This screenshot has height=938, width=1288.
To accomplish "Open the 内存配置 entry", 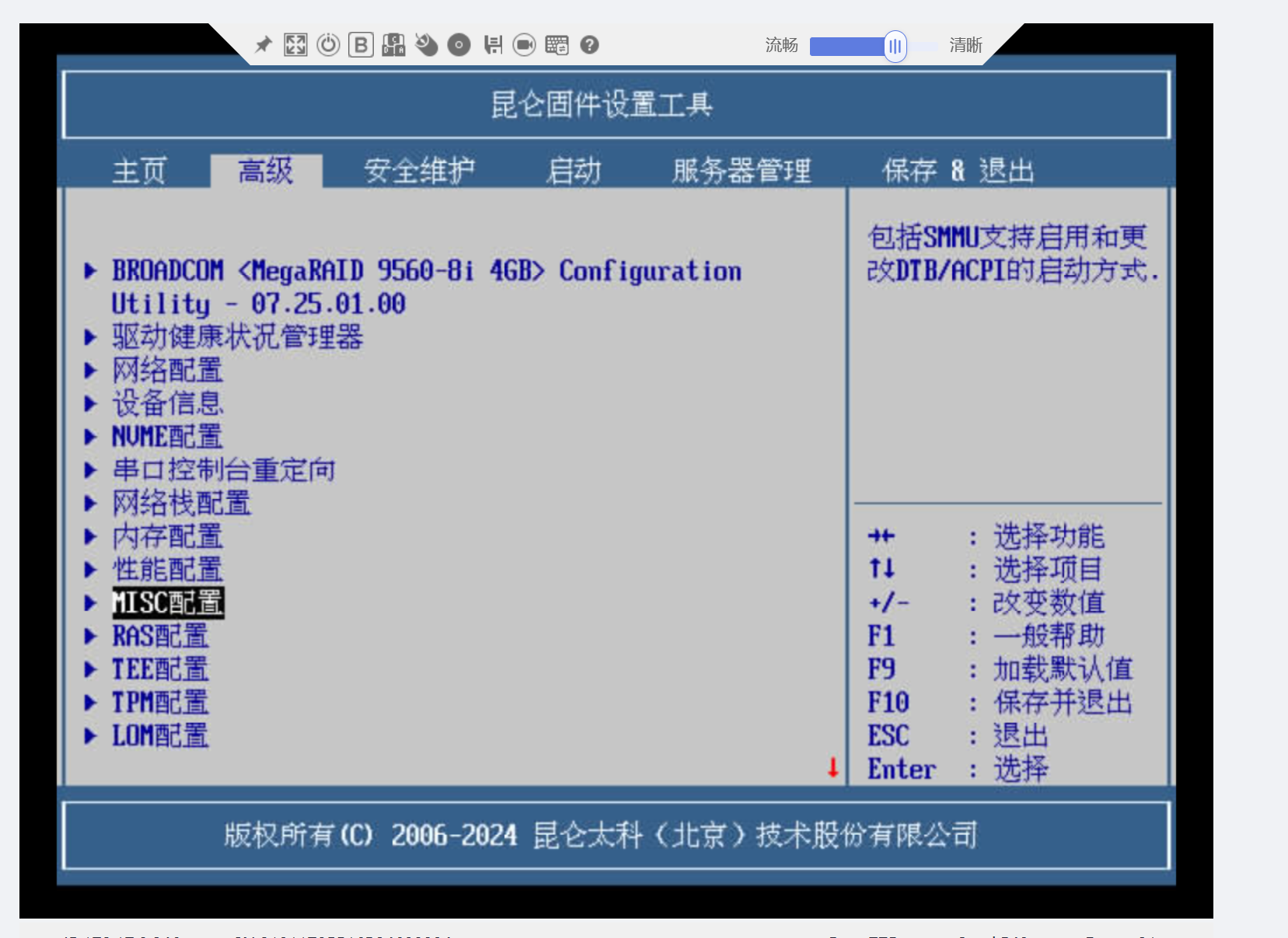I will (168, 537).
